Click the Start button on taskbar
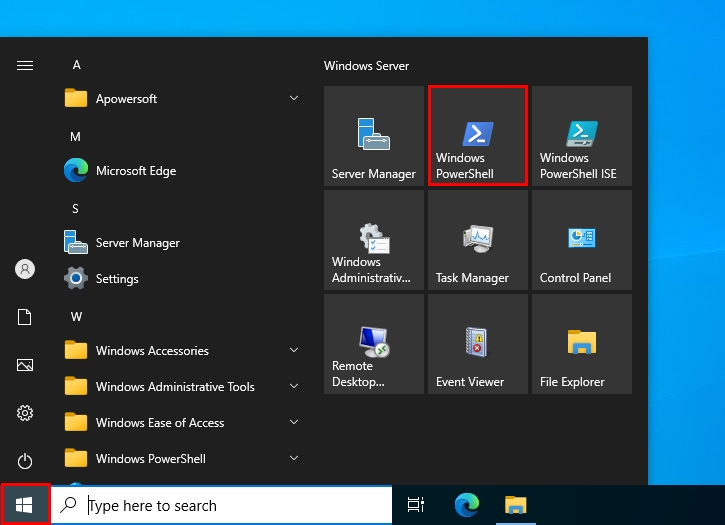Viewport: 725px width, 525px height. point(25,505)
